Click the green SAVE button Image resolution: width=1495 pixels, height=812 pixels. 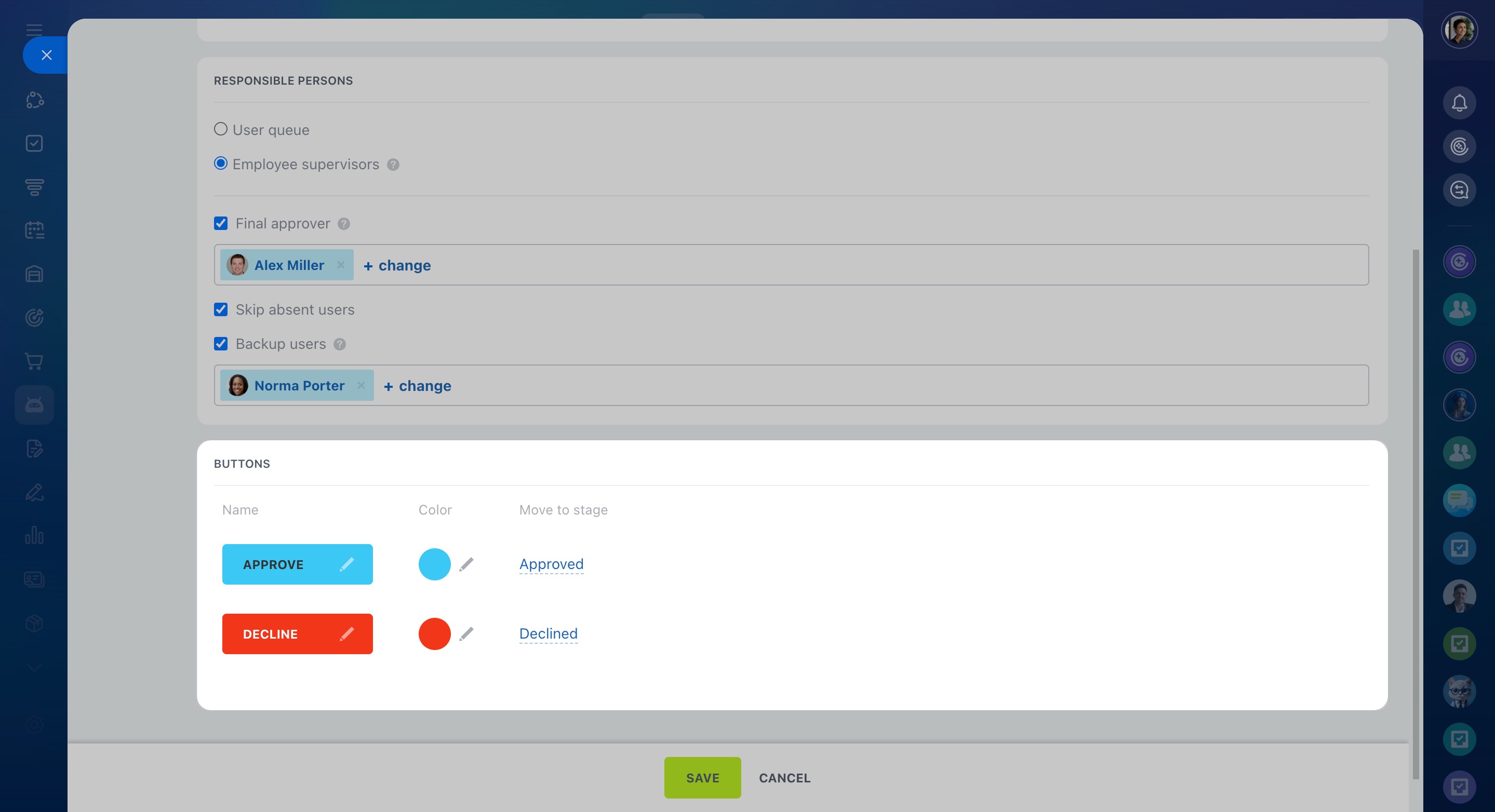702,778
